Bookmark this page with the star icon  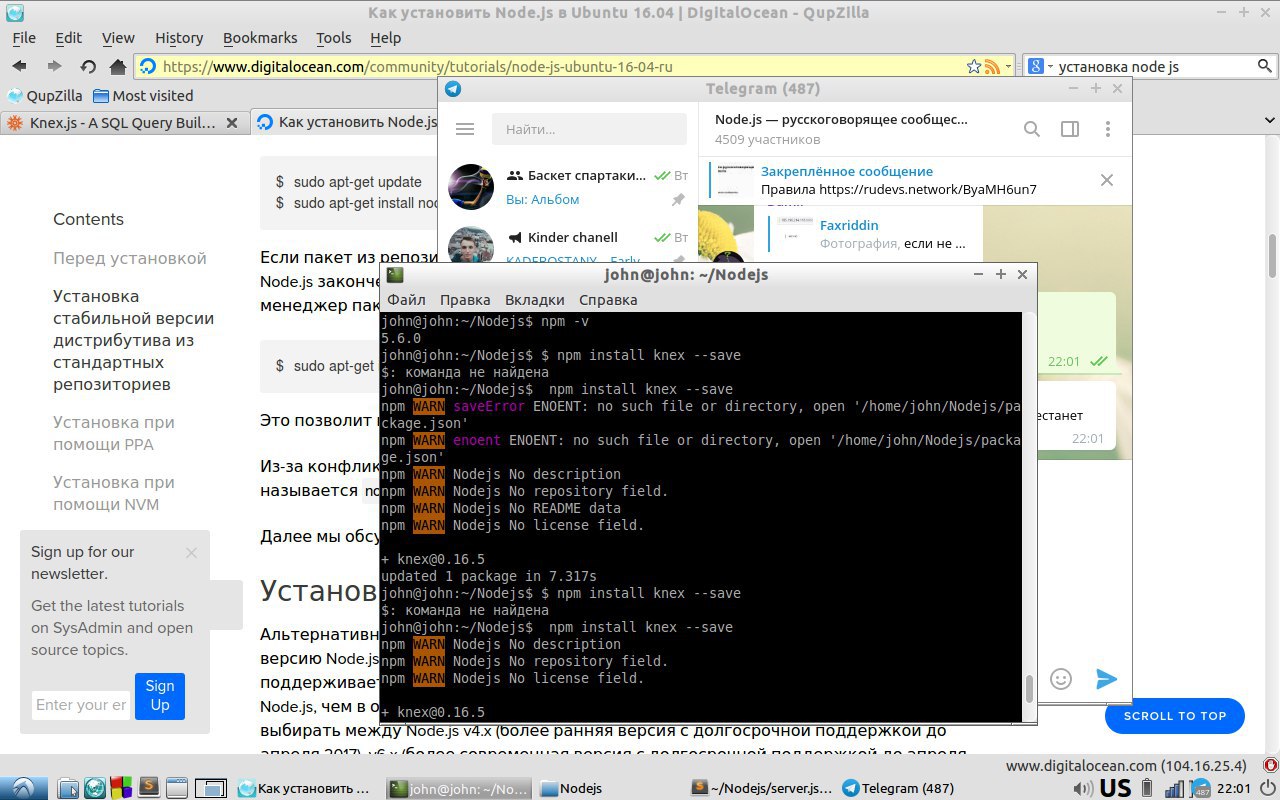coord(974,66)
